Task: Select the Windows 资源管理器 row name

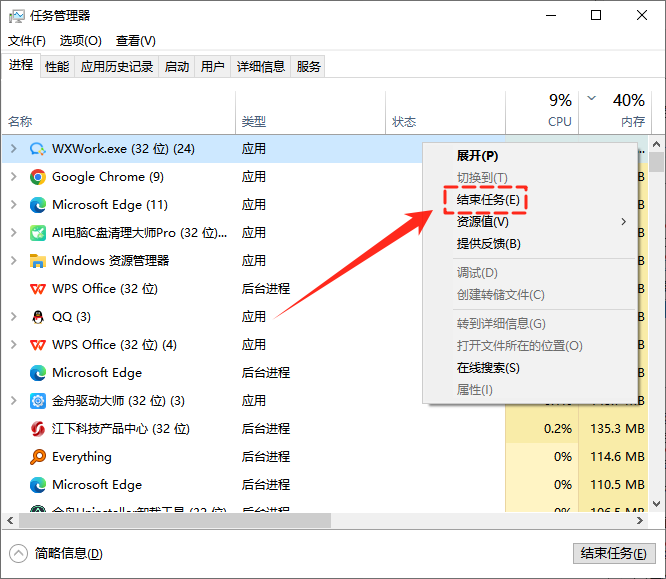Action: coord(110,261)
